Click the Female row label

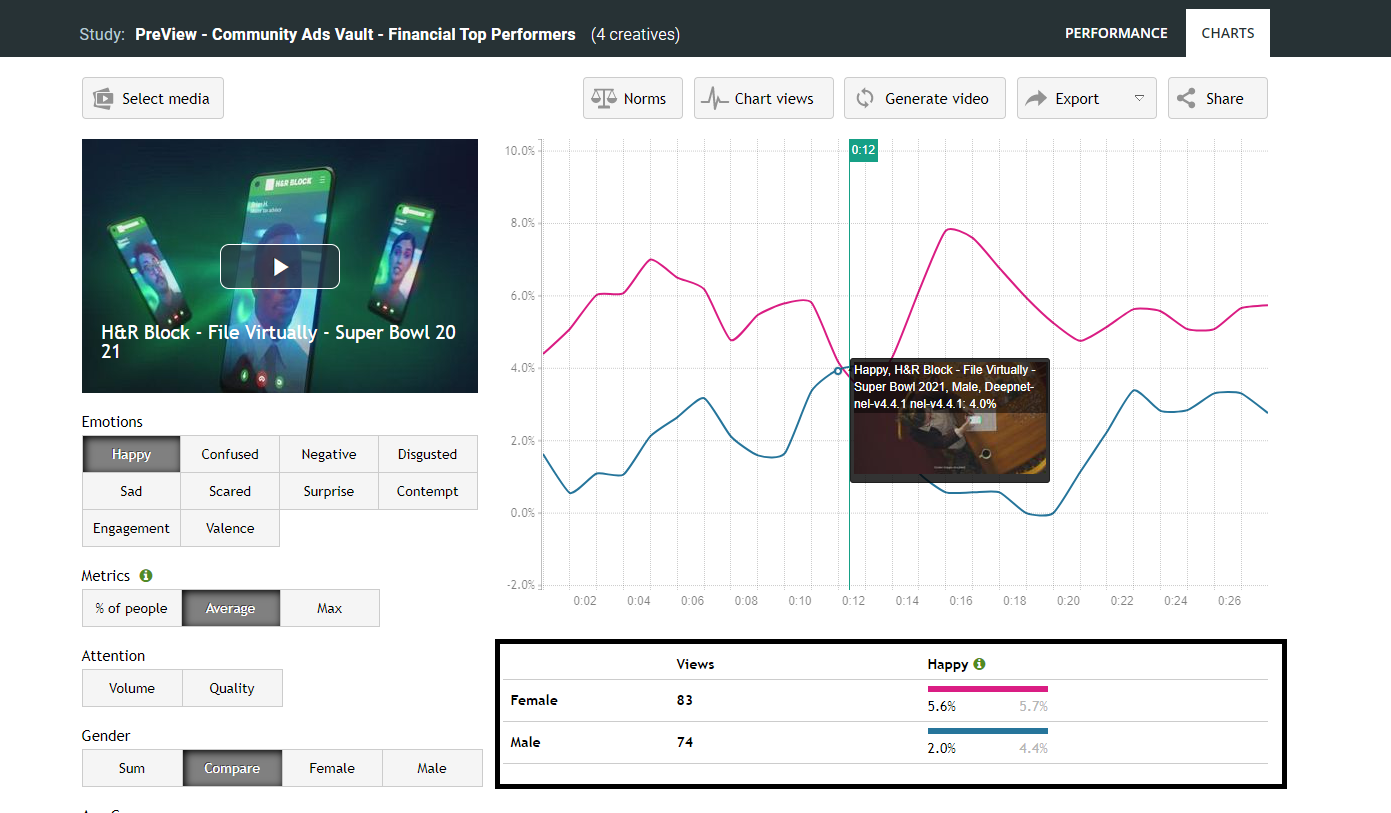coord(534,700)
